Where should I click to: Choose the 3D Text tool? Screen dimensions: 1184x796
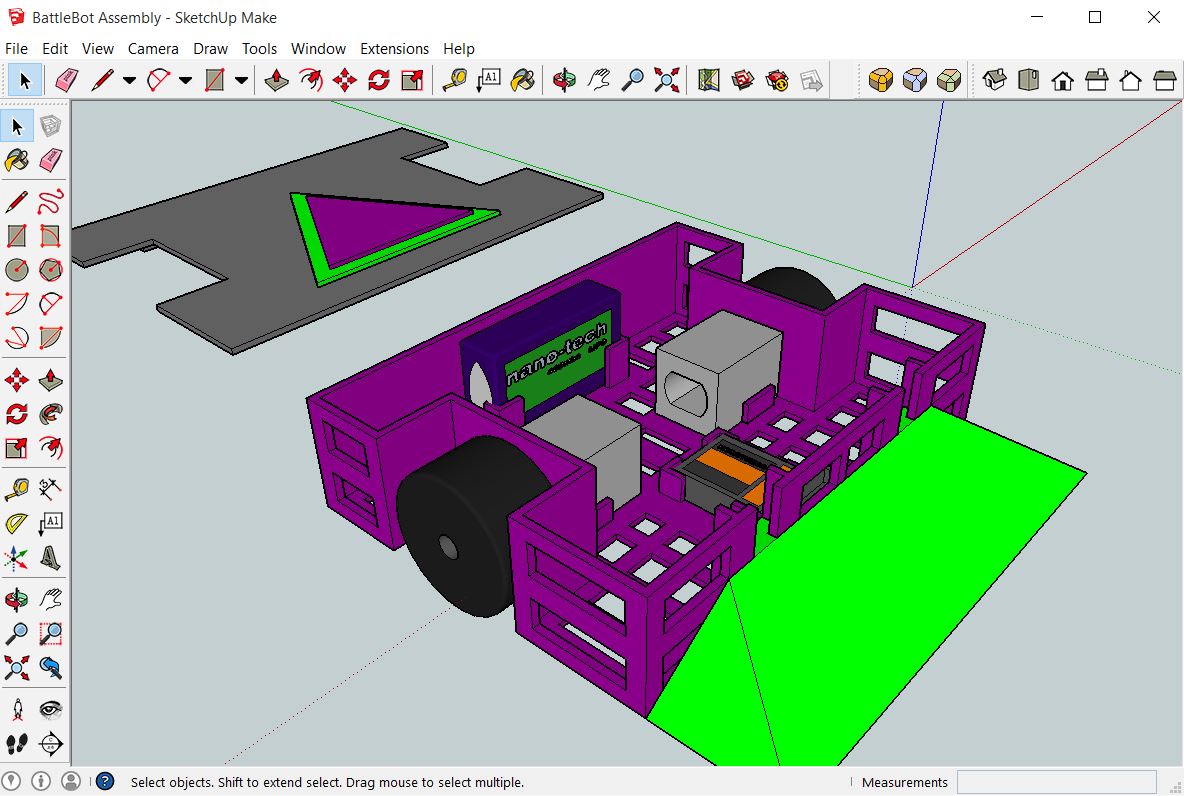click(x=50, y=557)
